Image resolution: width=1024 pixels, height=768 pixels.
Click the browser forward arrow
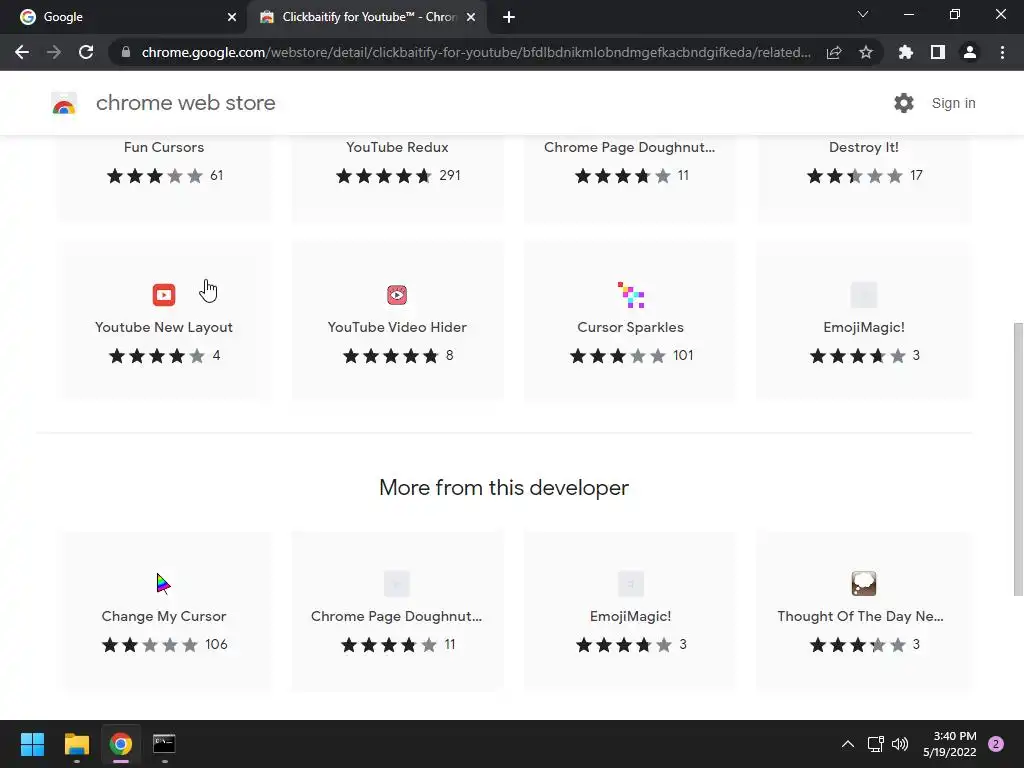54,52
